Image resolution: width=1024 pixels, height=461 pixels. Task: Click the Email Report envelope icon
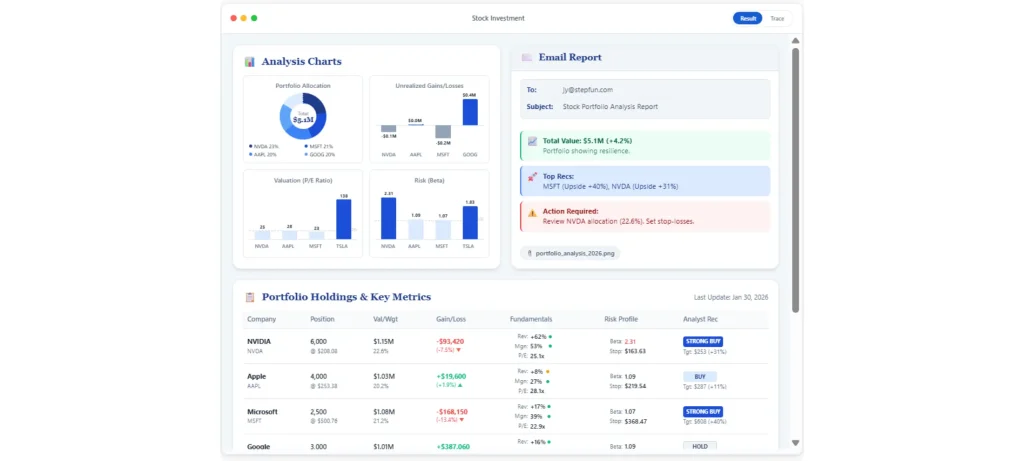(x=527, y=58)
